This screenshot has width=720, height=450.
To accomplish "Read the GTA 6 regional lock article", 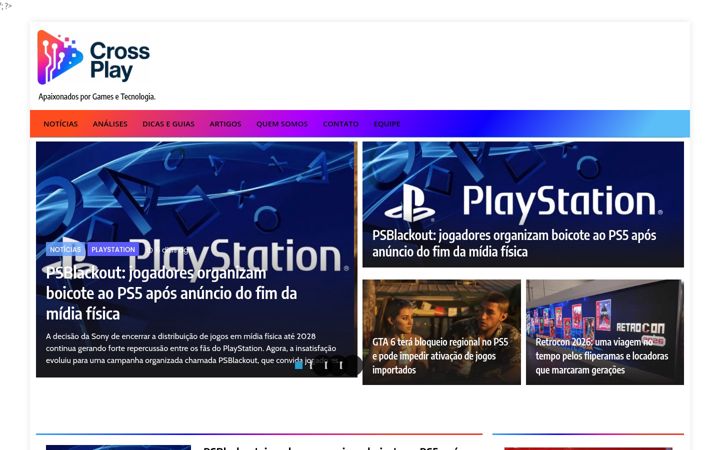I will point(440,356).
